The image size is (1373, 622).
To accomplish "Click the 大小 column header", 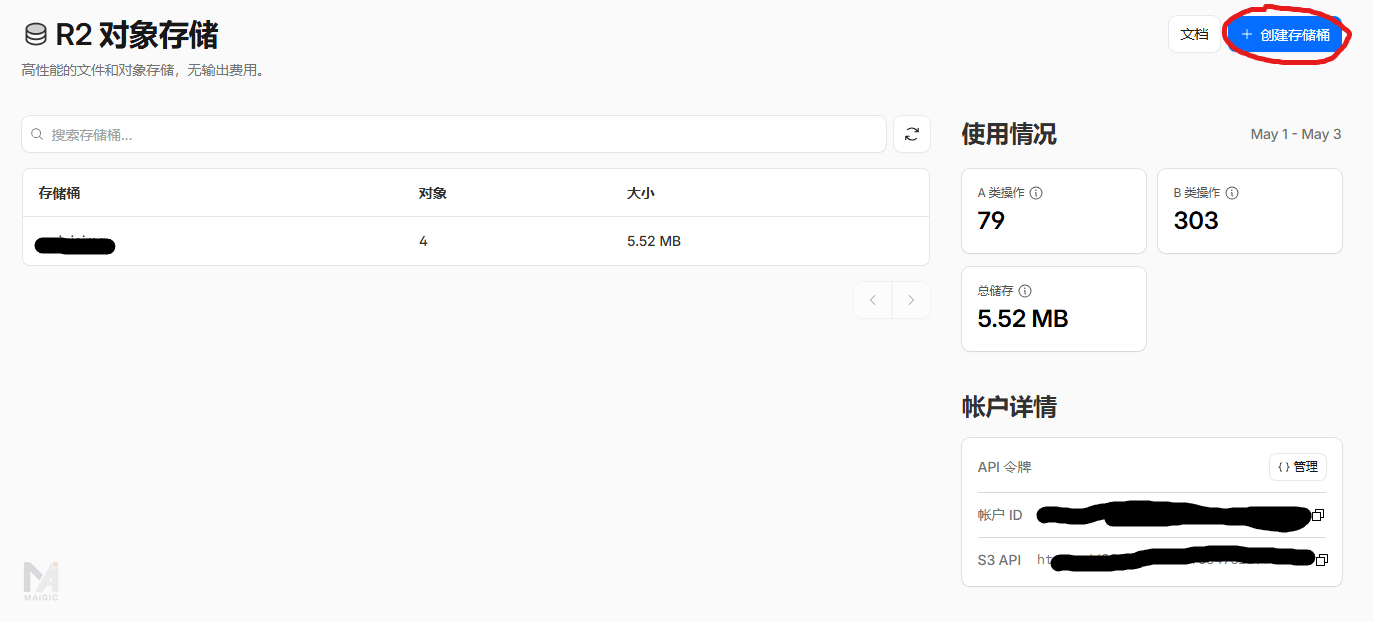I will (x=641, y=193).
